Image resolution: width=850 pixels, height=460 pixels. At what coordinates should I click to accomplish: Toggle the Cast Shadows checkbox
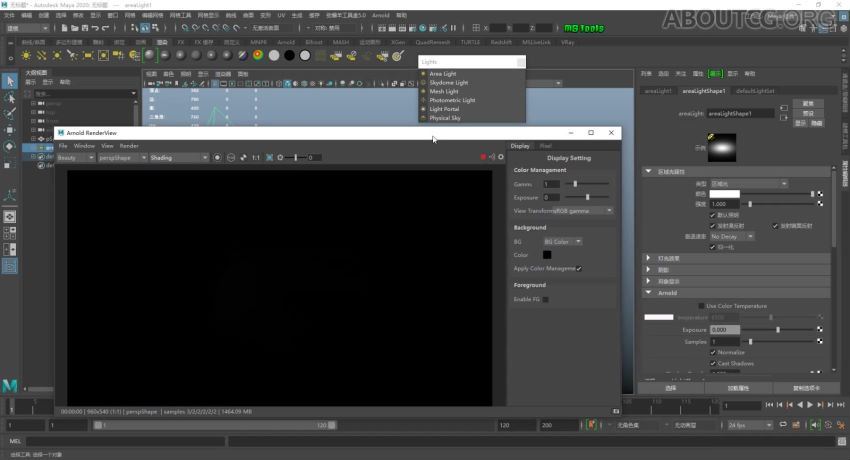click(x=713, y=364)
